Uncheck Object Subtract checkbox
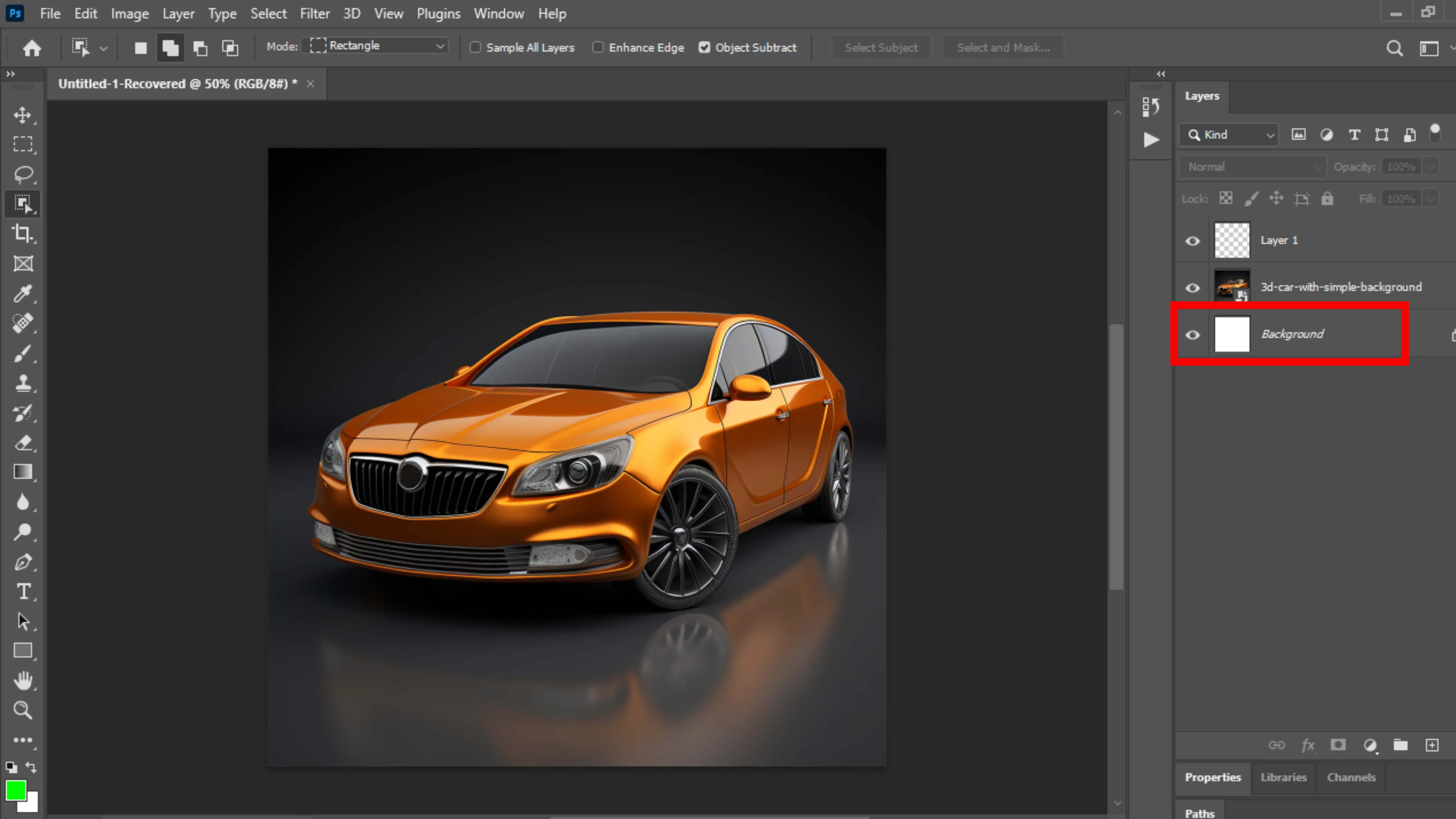This screenshot has height=819, width=1456. 704,48
